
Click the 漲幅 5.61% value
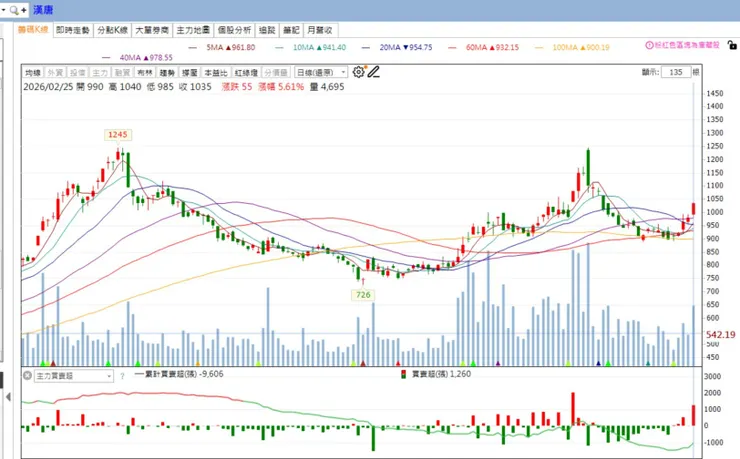coord(281,87)
